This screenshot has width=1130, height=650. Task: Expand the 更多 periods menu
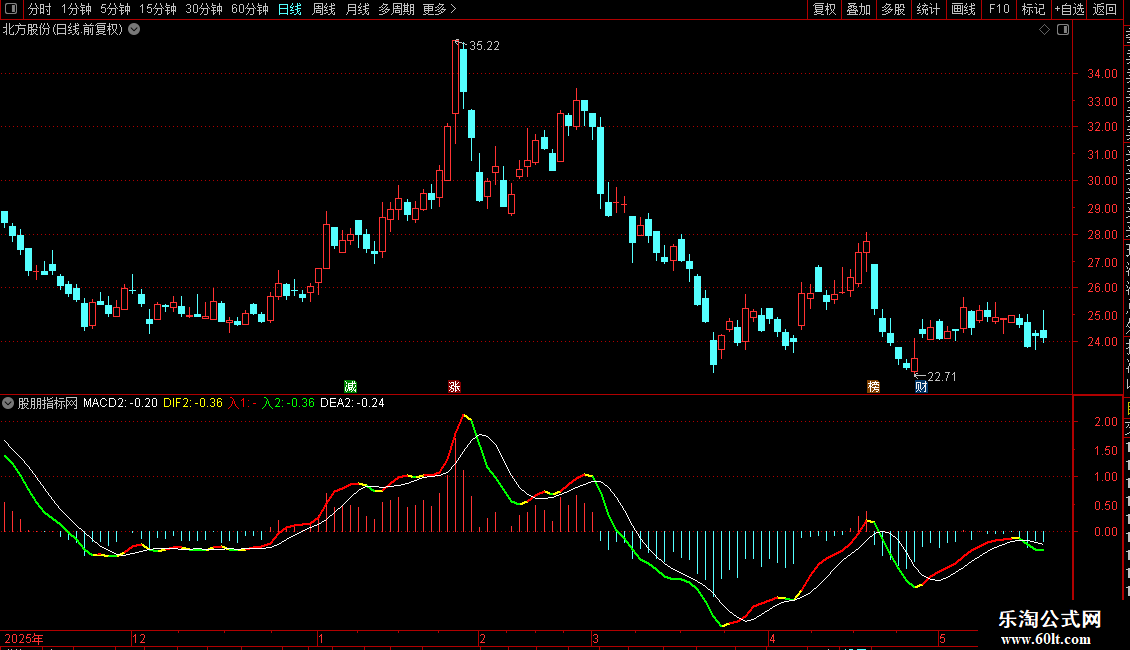coord(440,9)
